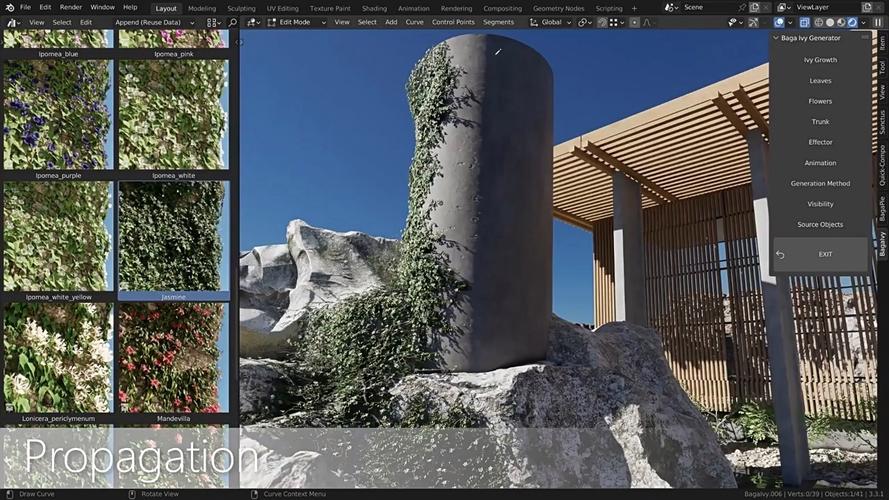Toggle proportional editing
The width and height of the screenshot is (889, 500).
coord(634,23)
